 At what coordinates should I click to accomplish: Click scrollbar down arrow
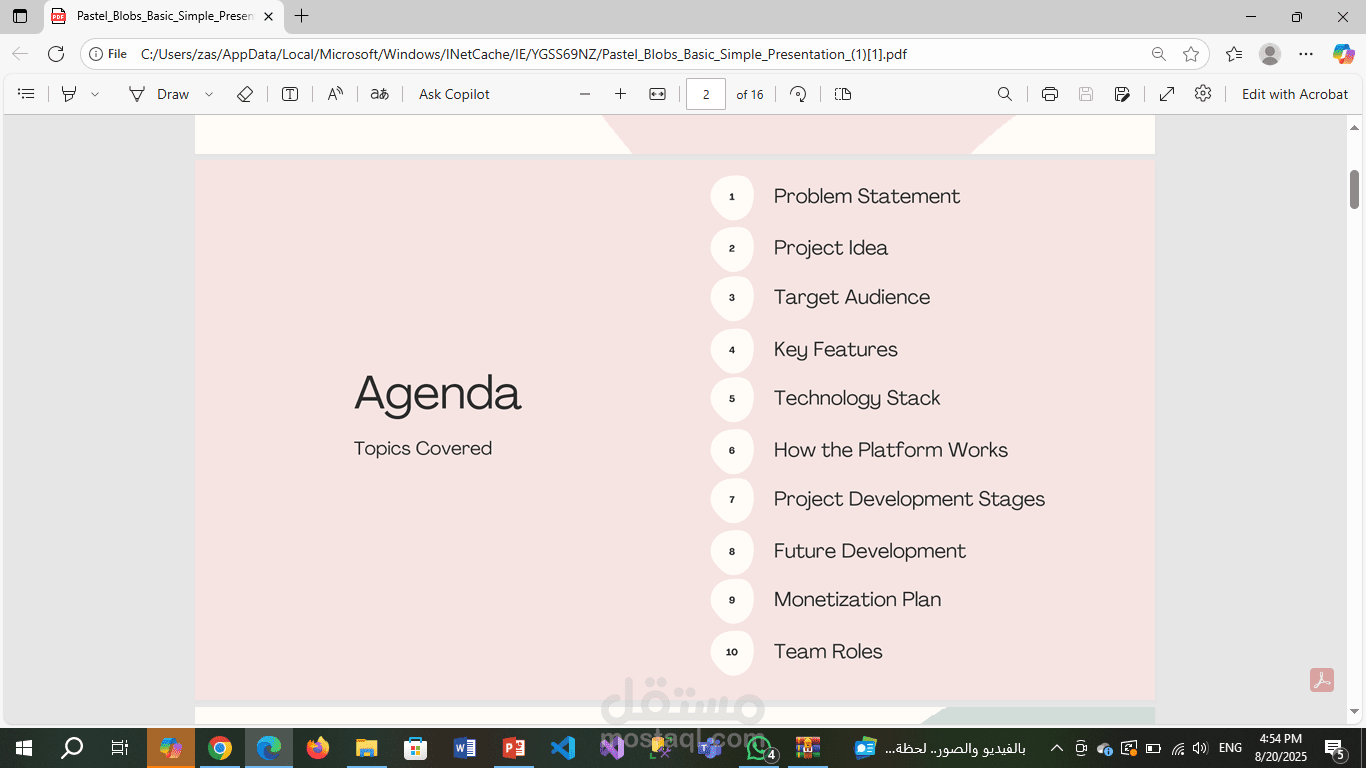tap(1355, 711)
